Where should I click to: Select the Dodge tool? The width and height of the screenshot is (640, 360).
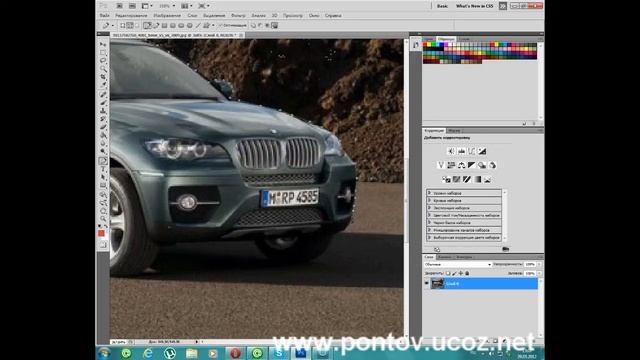pos(103,151)
